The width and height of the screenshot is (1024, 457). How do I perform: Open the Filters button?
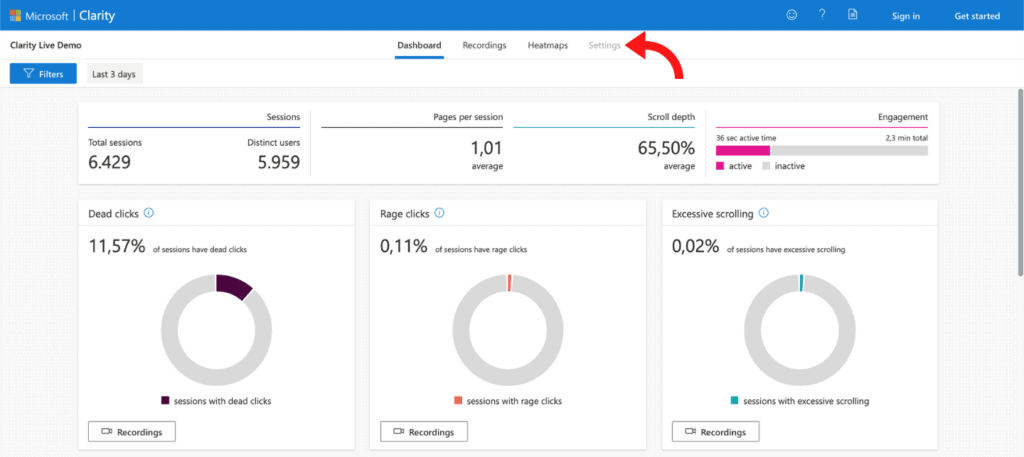pos(43,74)
